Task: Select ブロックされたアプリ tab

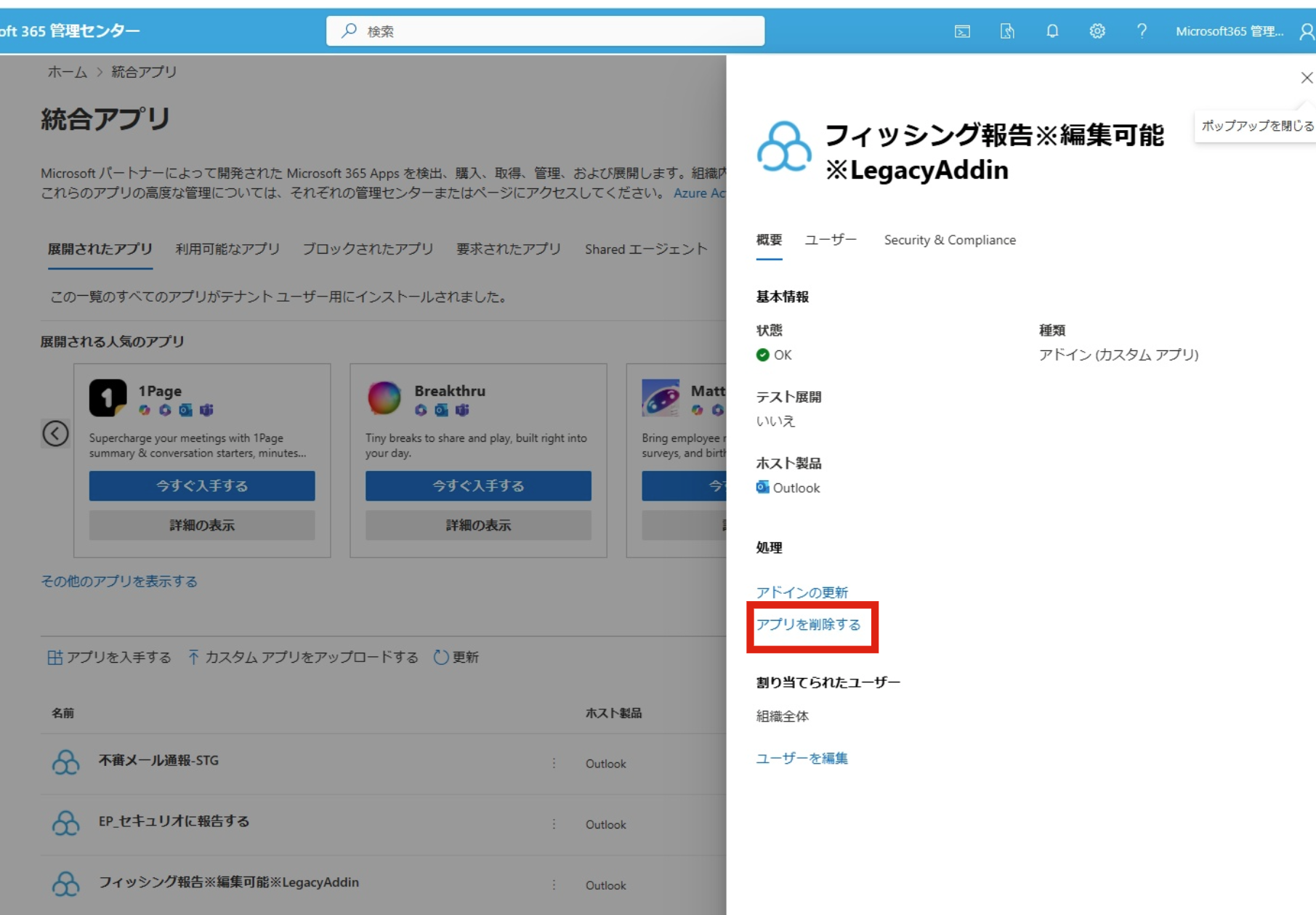Action: [368, 249]
